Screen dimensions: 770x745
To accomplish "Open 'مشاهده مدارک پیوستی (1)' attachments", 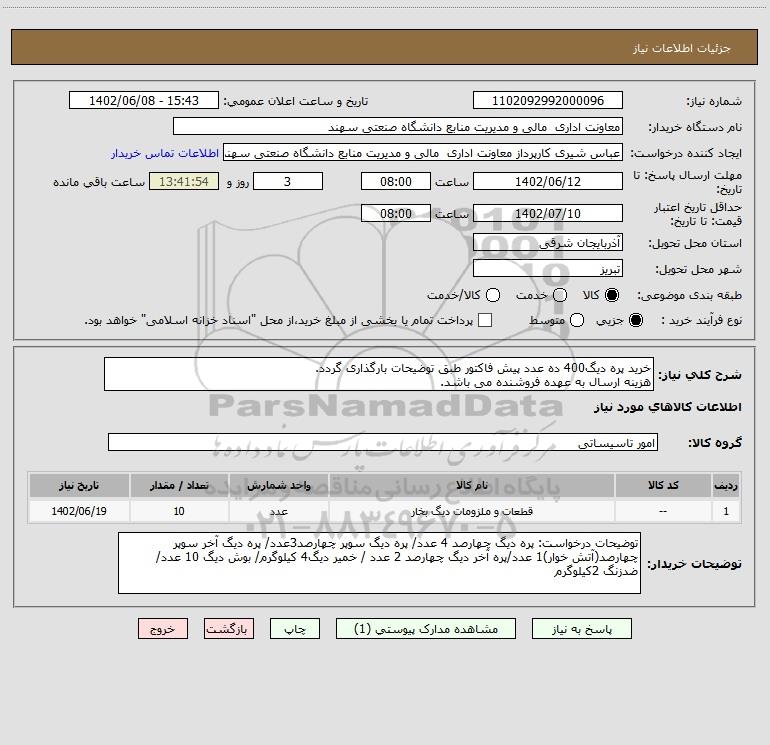I will (426, 629).
